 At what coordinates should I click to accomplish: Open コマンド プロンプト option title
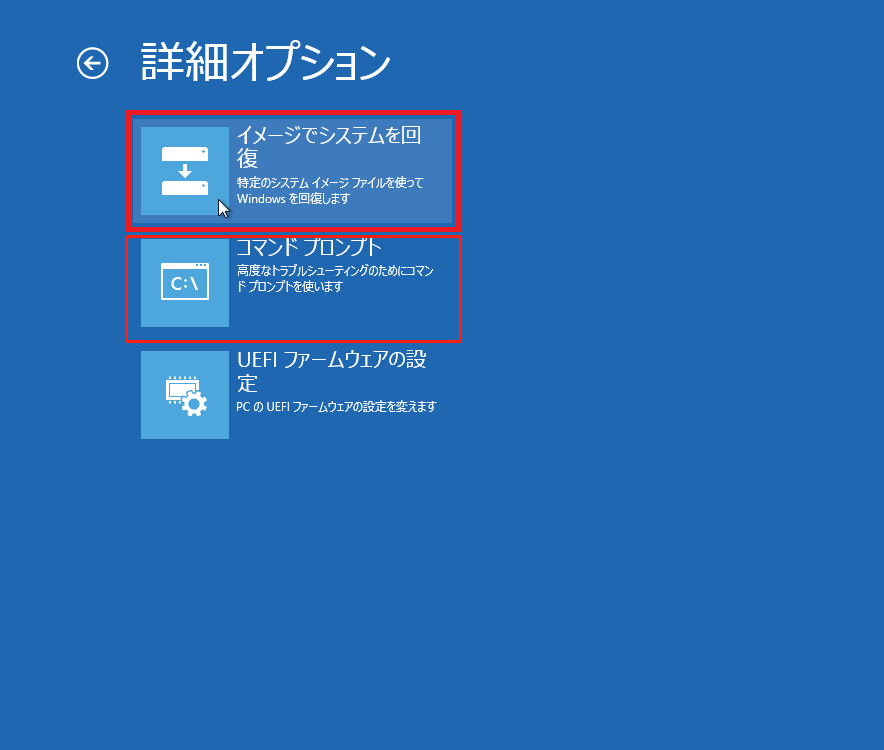[309, 247]
